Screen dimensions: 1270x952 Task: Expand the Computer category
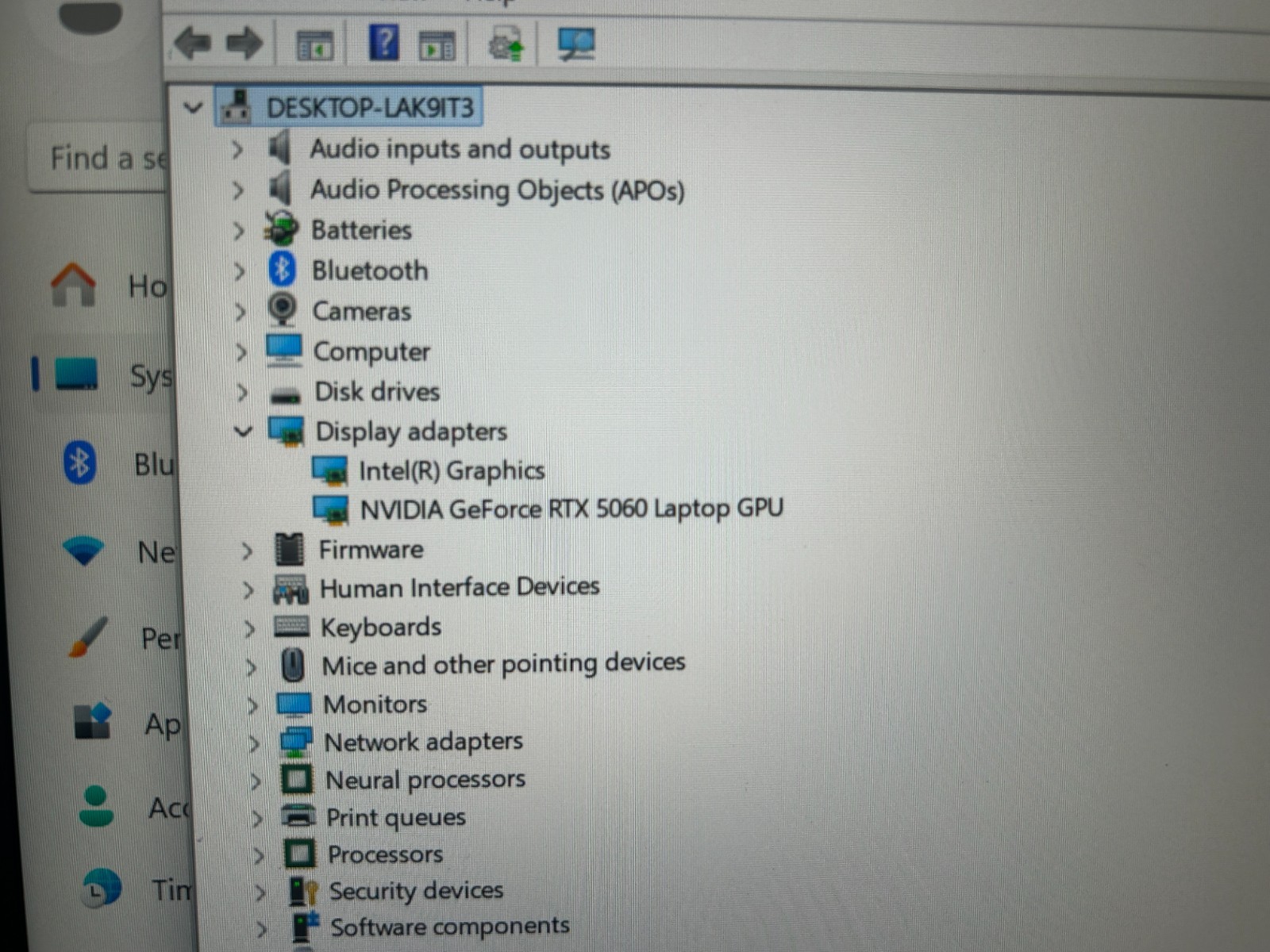coord(241,351)
